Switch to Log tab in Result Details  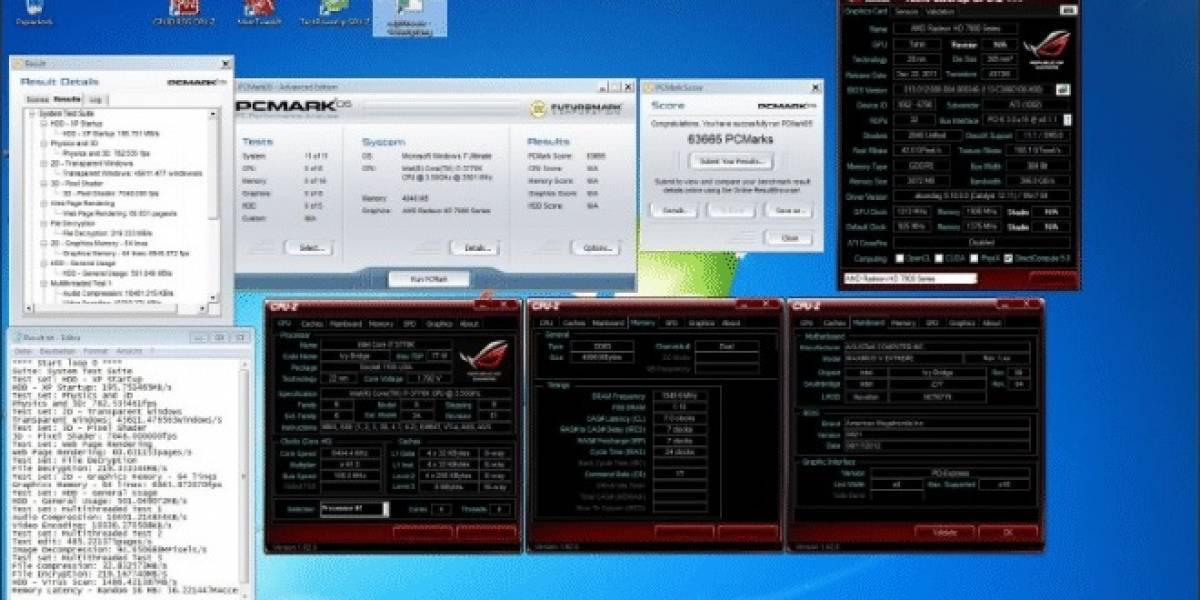(x=96, y=99)
